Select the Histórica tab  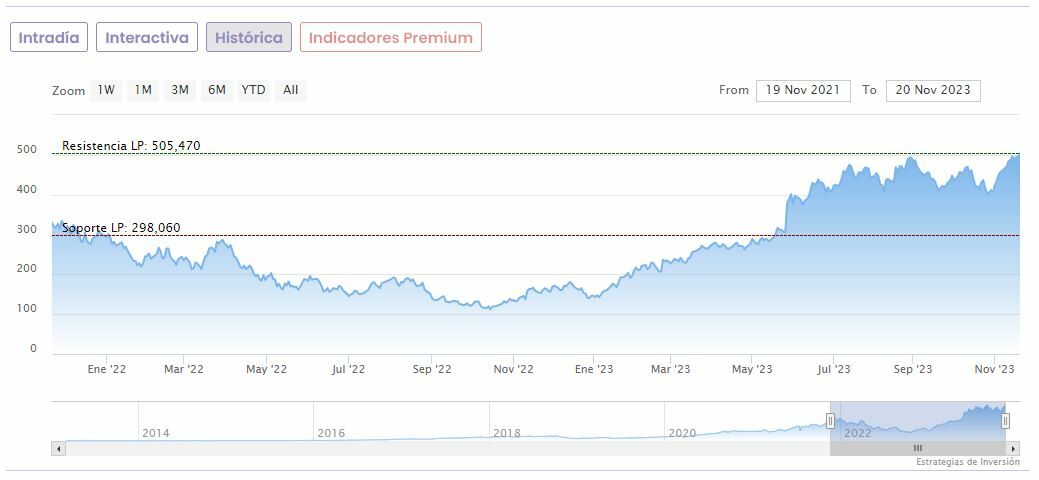point(249,38)
